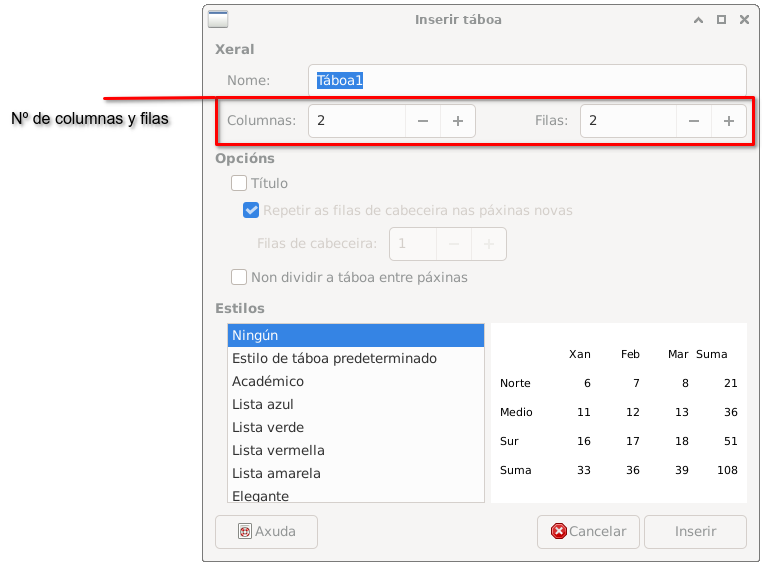Pick the Lista azul style
This screenshot has height=566, width=771.
click(x=355, y=404)
